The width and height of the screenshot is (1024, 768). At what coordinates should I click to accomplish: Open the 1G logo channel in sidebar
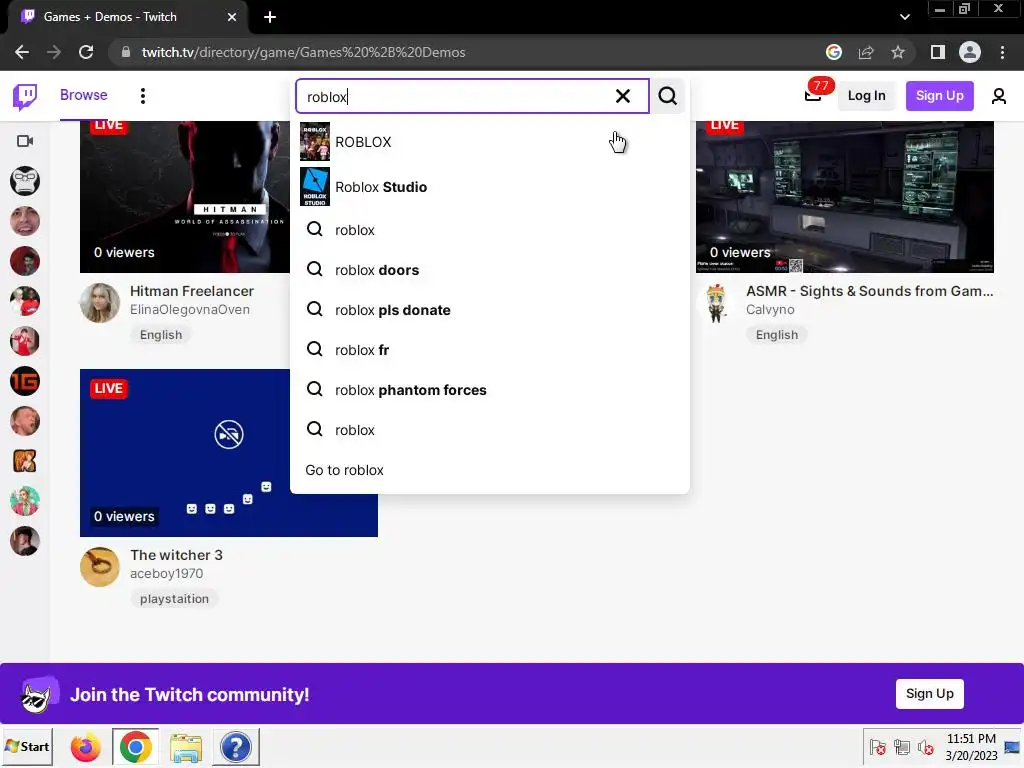coord(25,381)
